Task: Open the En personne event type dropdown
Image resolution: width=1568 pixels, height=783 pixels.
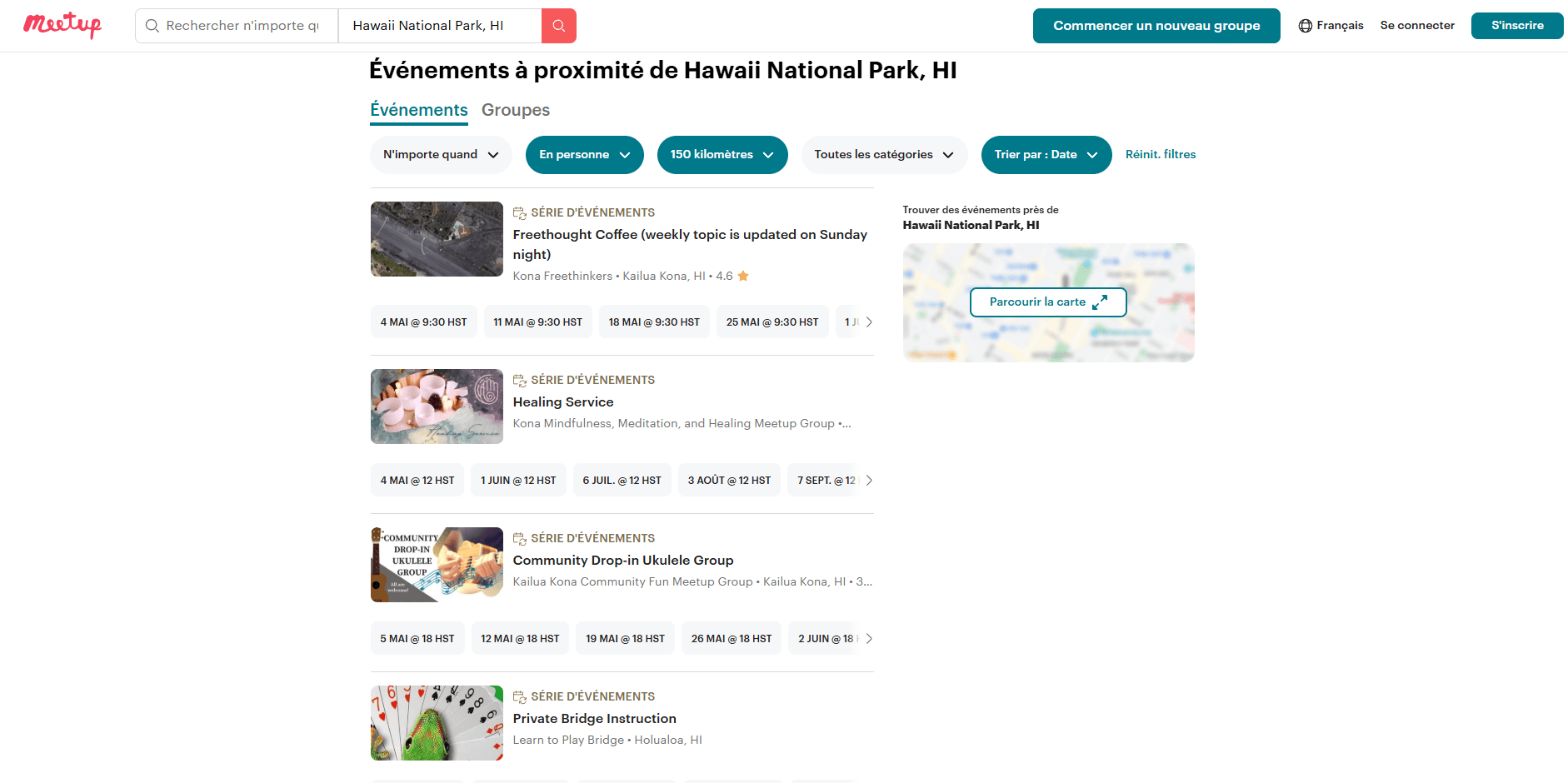Action: [x=585, y=155]
